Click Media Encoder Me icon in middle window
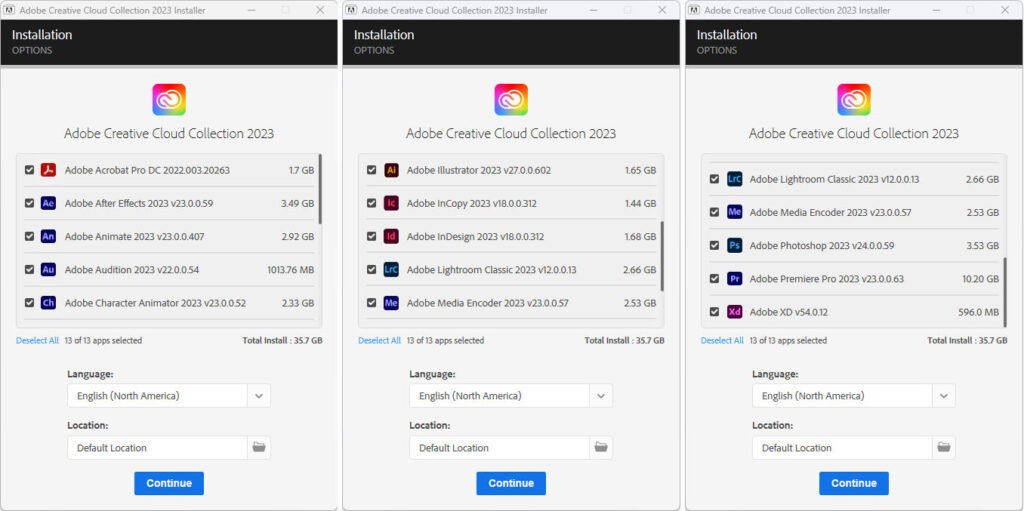This screenshot has height=511, width=1024. [391, 303]
